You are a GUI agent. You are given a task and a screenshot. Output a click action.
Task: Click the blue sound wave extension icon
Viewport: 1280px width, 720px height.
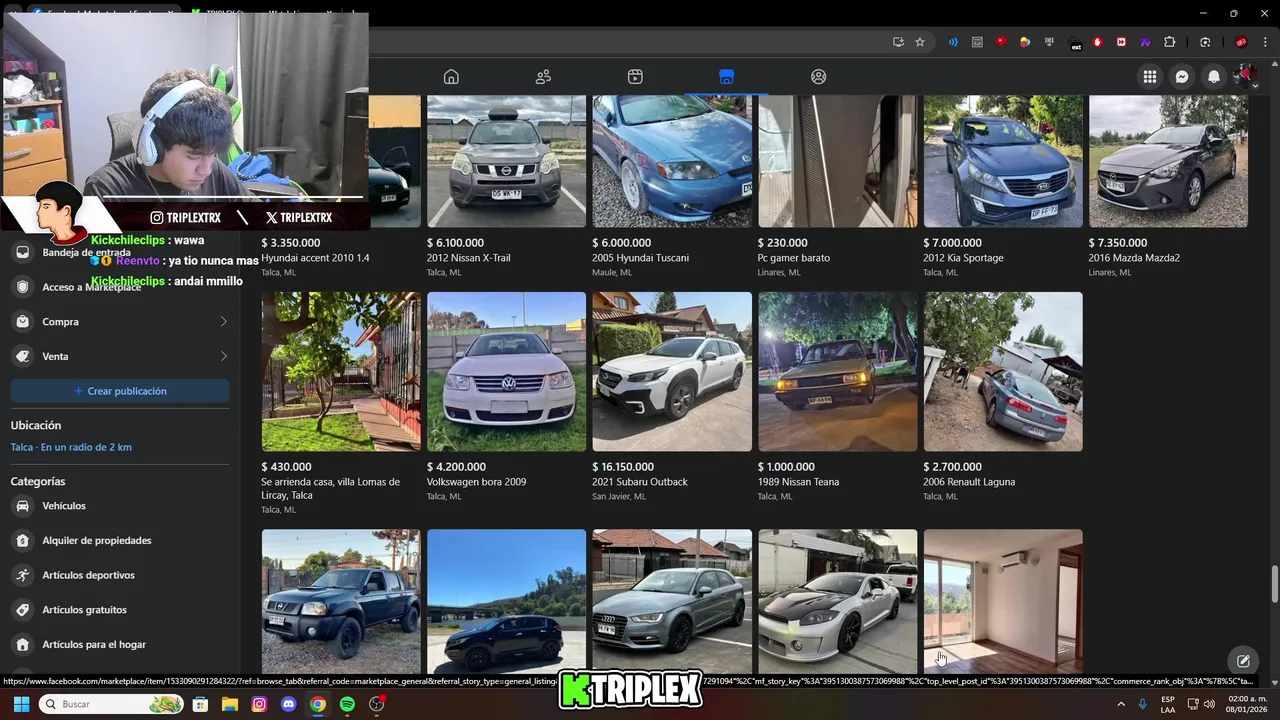pyautogui.click(x=953, y=42)
